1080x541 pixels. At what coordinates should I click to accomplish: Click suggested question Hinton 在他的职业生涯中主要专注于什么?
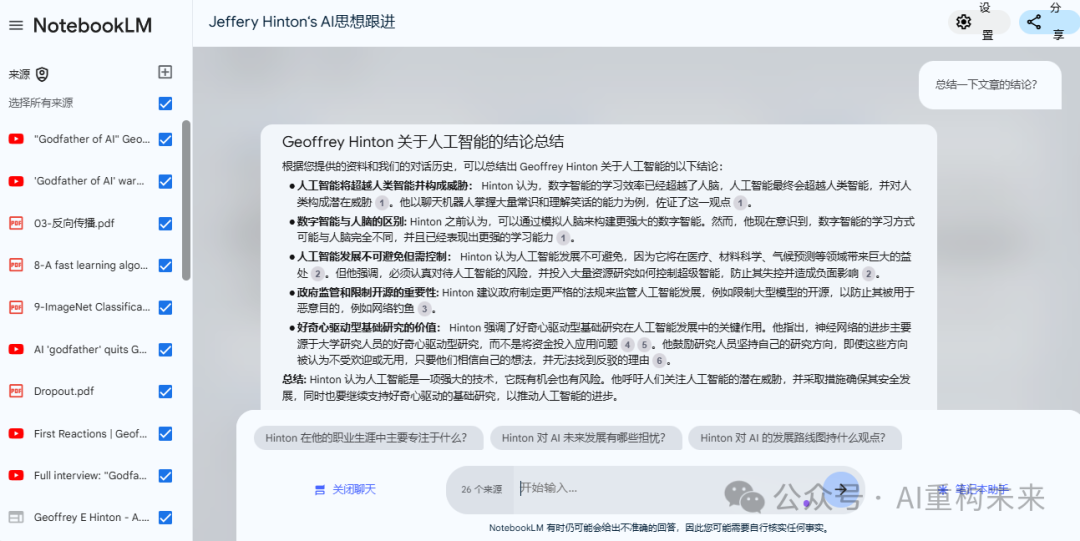point(366,438)
